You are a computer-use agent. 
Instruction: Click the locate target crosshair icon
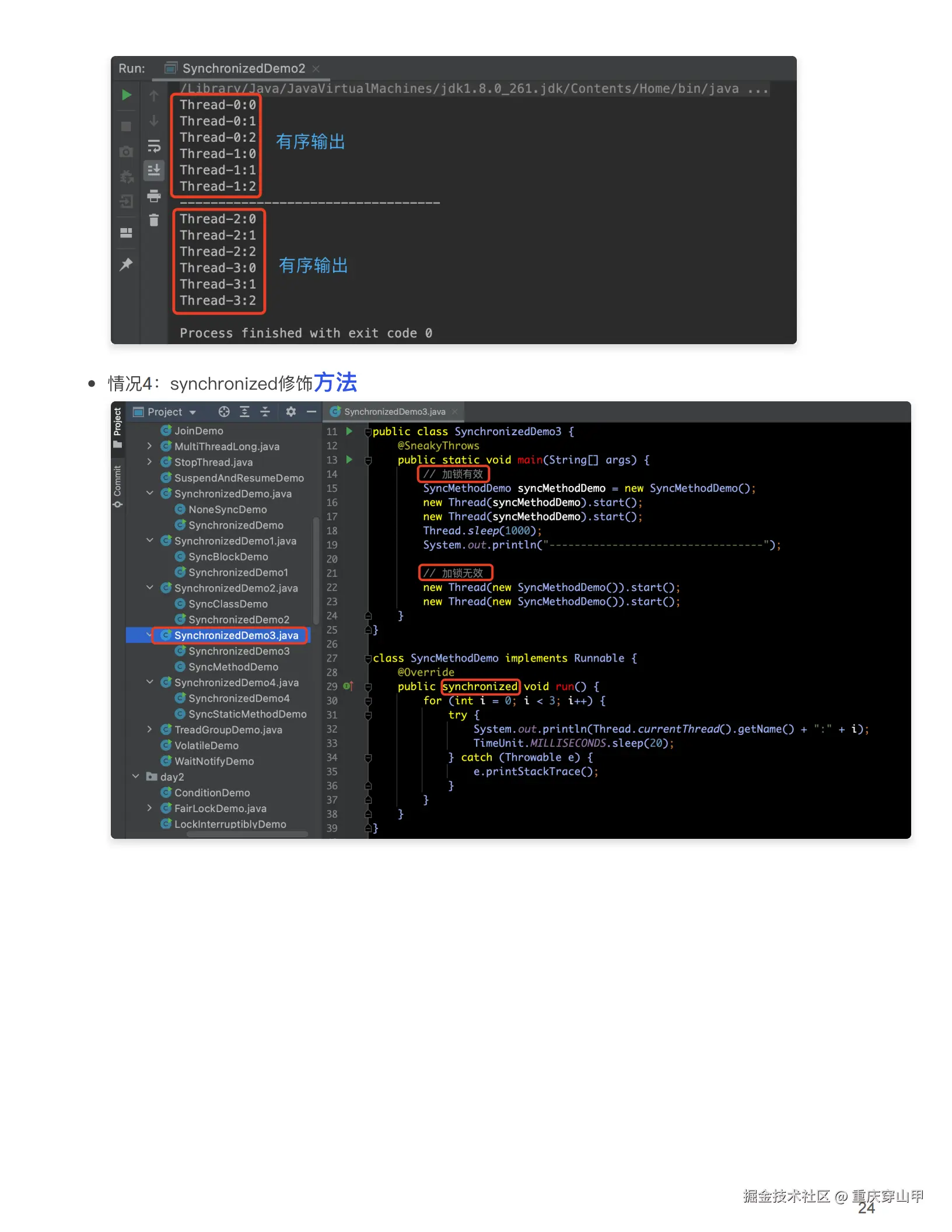click(x=224, y=412)
